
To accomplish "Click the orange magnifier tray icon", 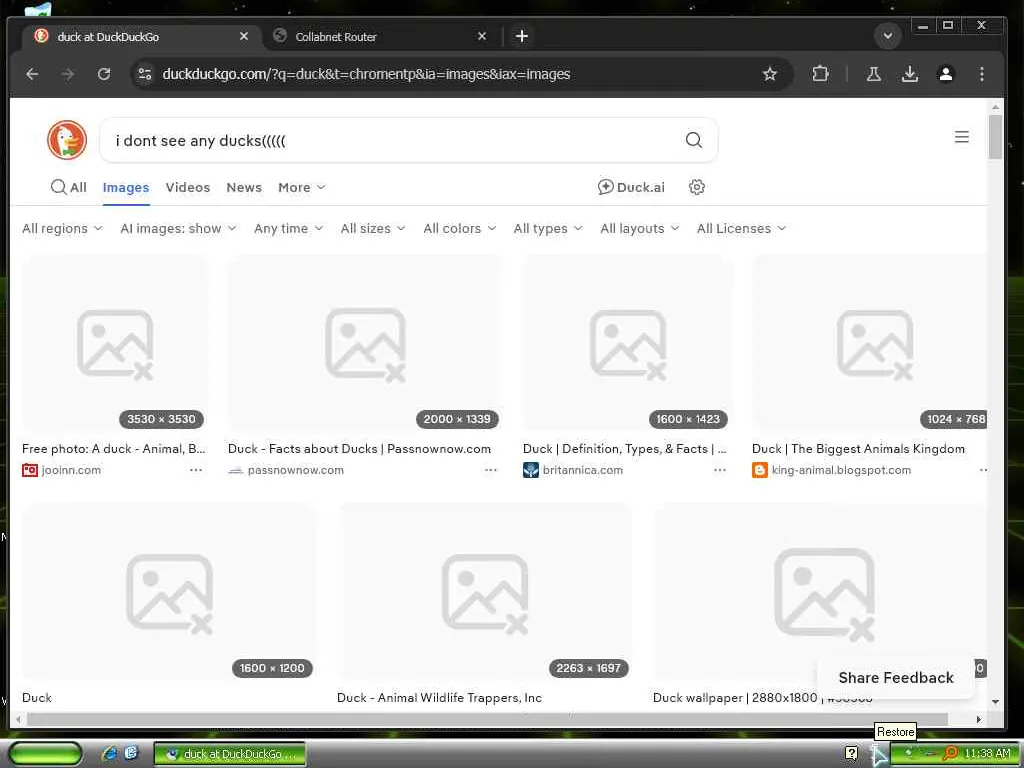I will point(951,754).
